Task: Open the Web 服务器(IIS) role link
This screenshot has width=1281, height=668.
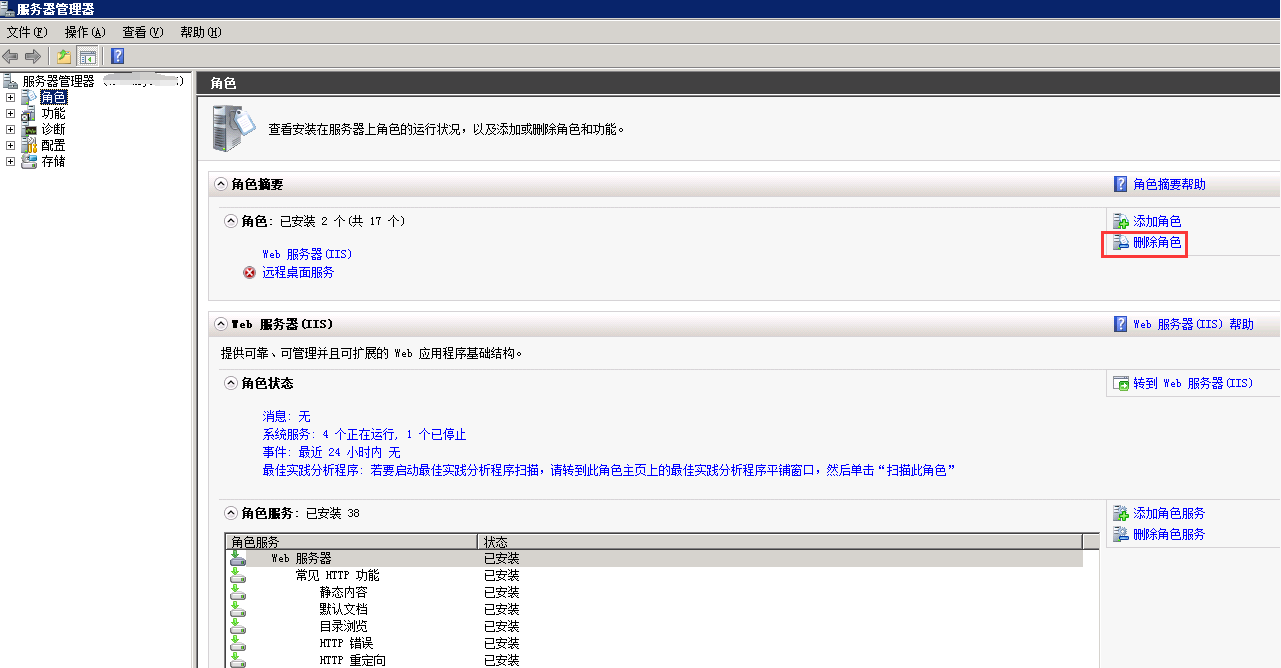Action: tap(307, 254)
